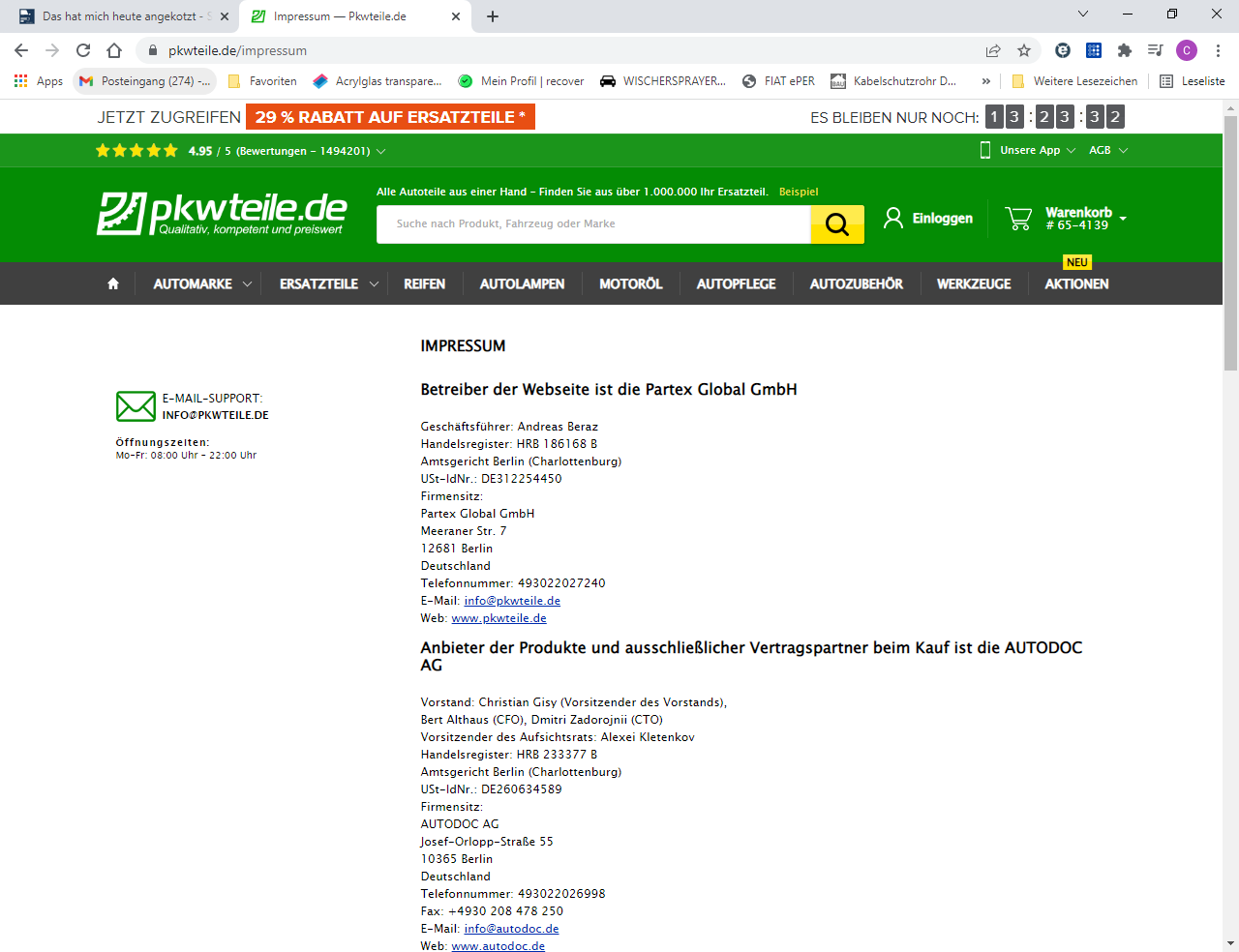The height and width of the screenshot is (952, 1239).
Task: Click the product search input field
Action: [592, 224]
